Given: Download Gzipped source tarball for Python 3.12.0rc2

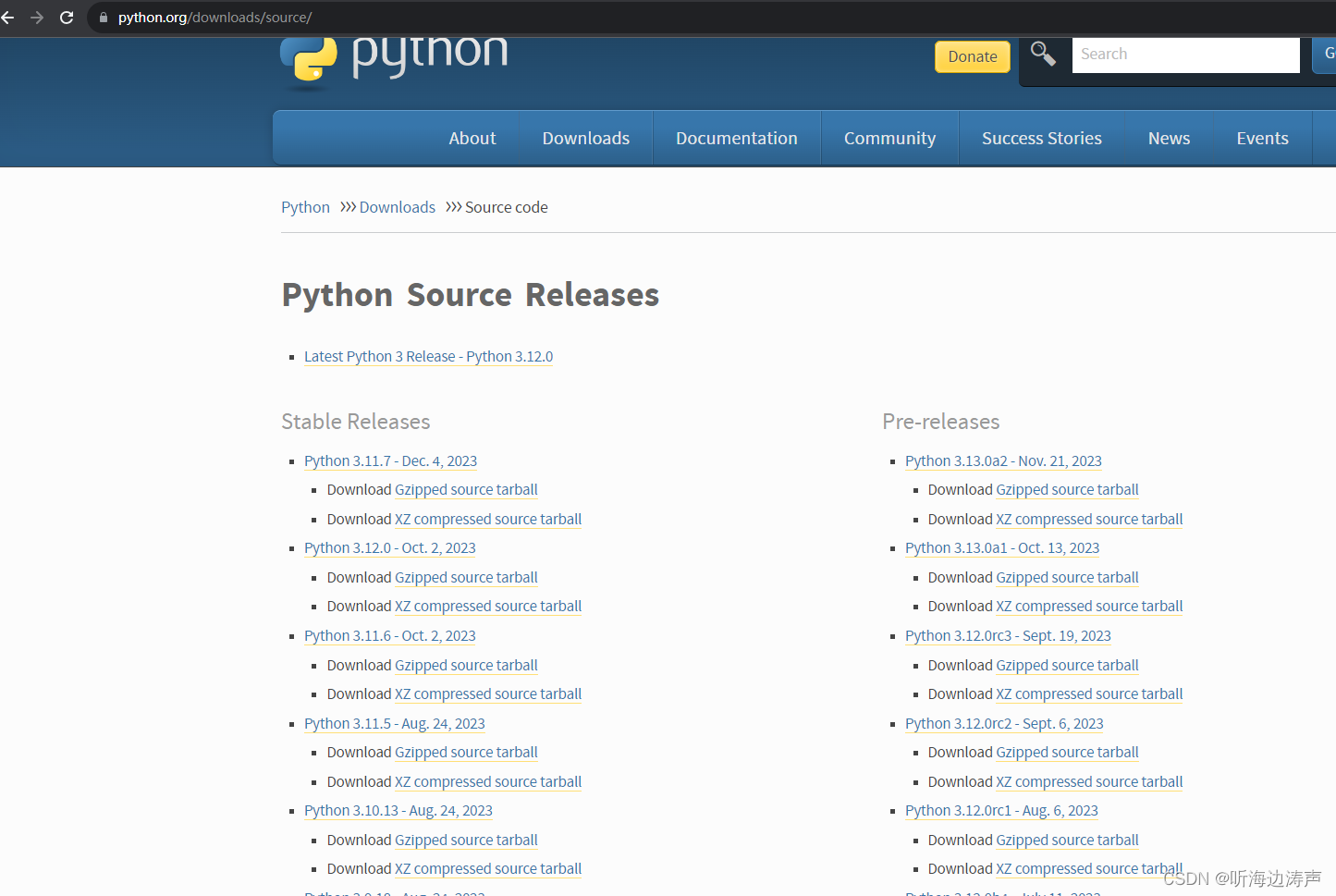Looking at the screenshot, I should click(x=1067, y=752).
